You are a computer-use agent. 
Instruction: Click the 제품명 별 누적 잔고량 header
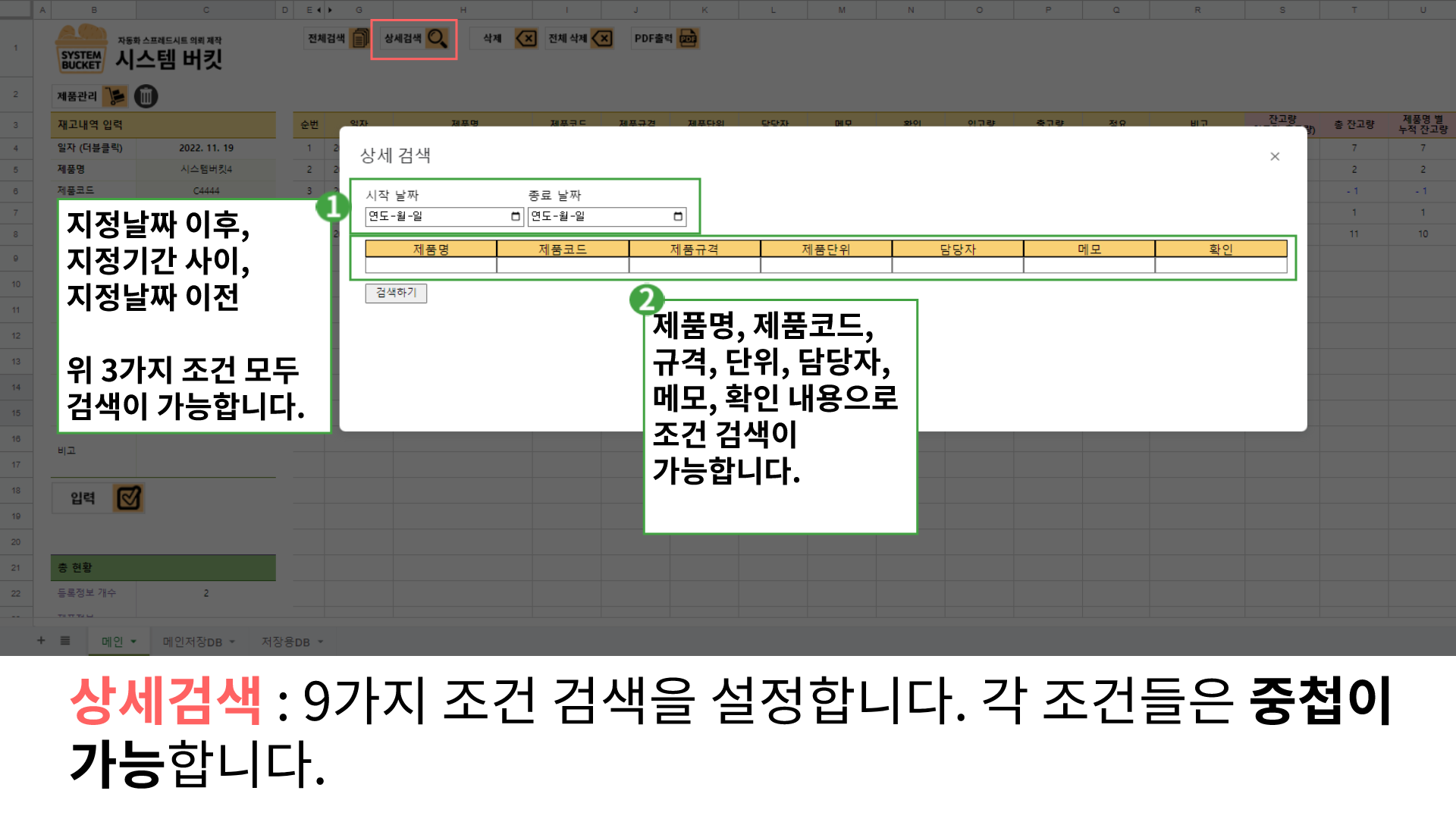(x=1423, y=124)
